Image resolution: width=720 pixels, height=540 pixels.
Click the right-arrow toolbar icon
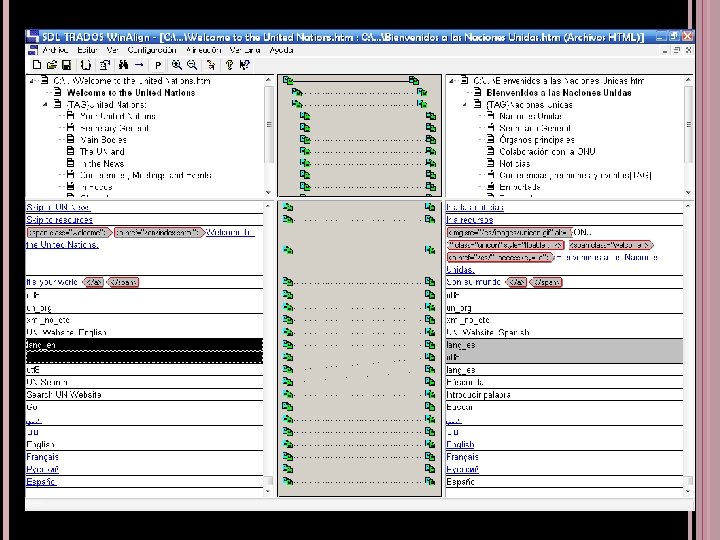pyautogui.click(x=139, y=65)
